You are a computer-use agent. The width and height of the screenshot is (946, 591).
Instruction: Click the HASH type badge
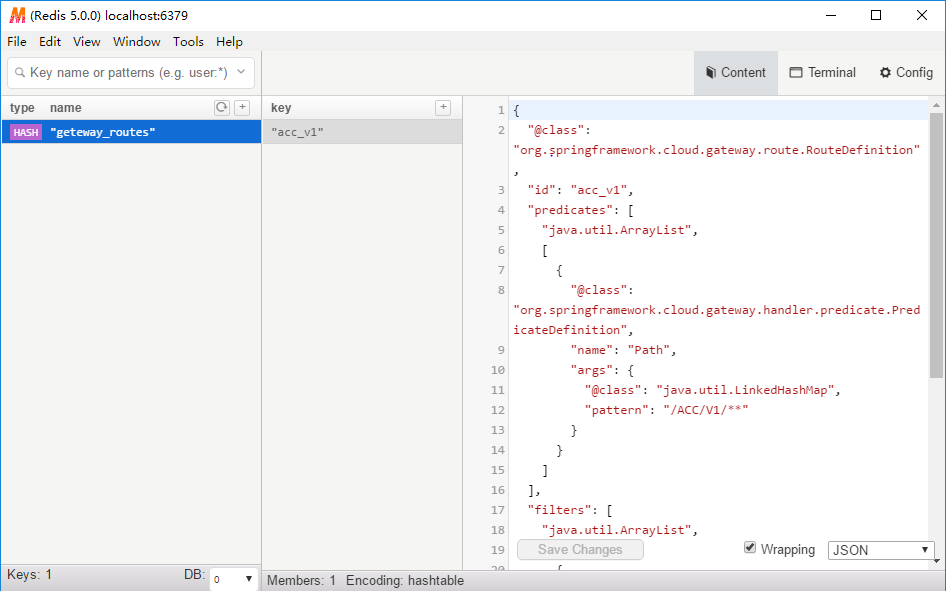(25, 131)
